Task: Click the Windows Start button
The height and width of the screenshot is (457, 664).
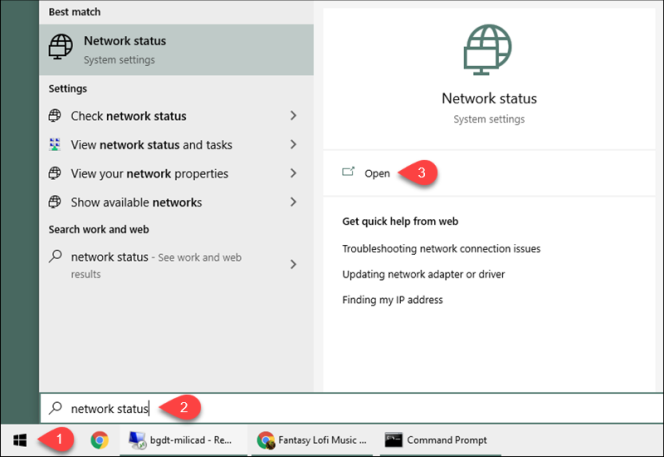Action: tap(20, 439)
